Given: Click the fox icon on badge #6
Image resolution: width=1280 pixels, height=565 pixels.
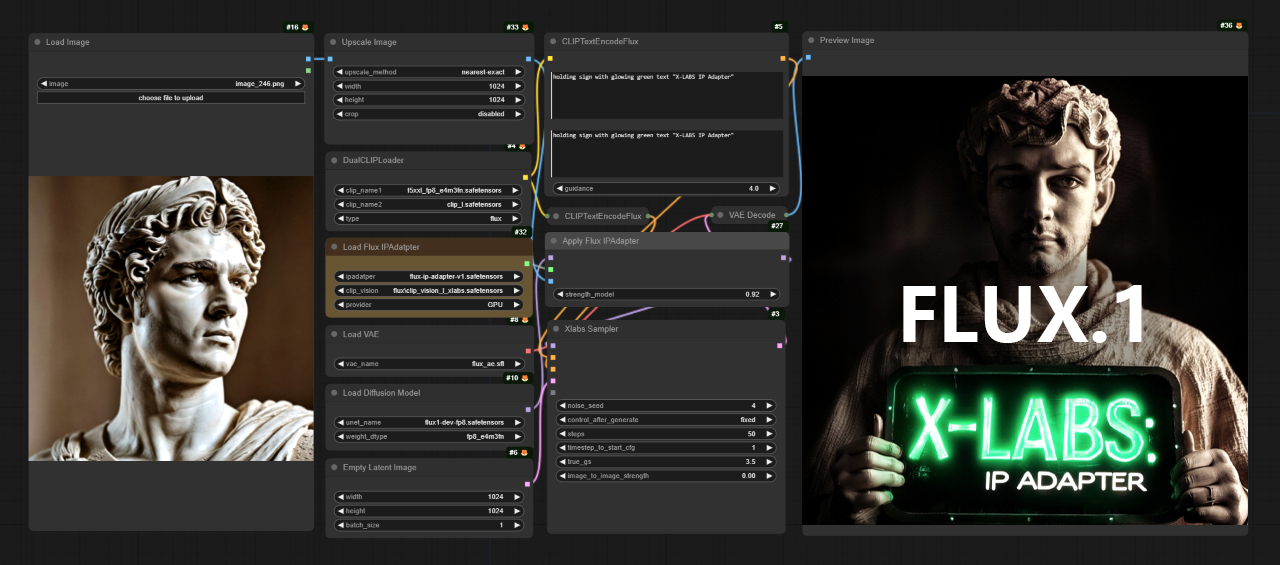Looking at the screenshot, I should [x=524, y=452].
